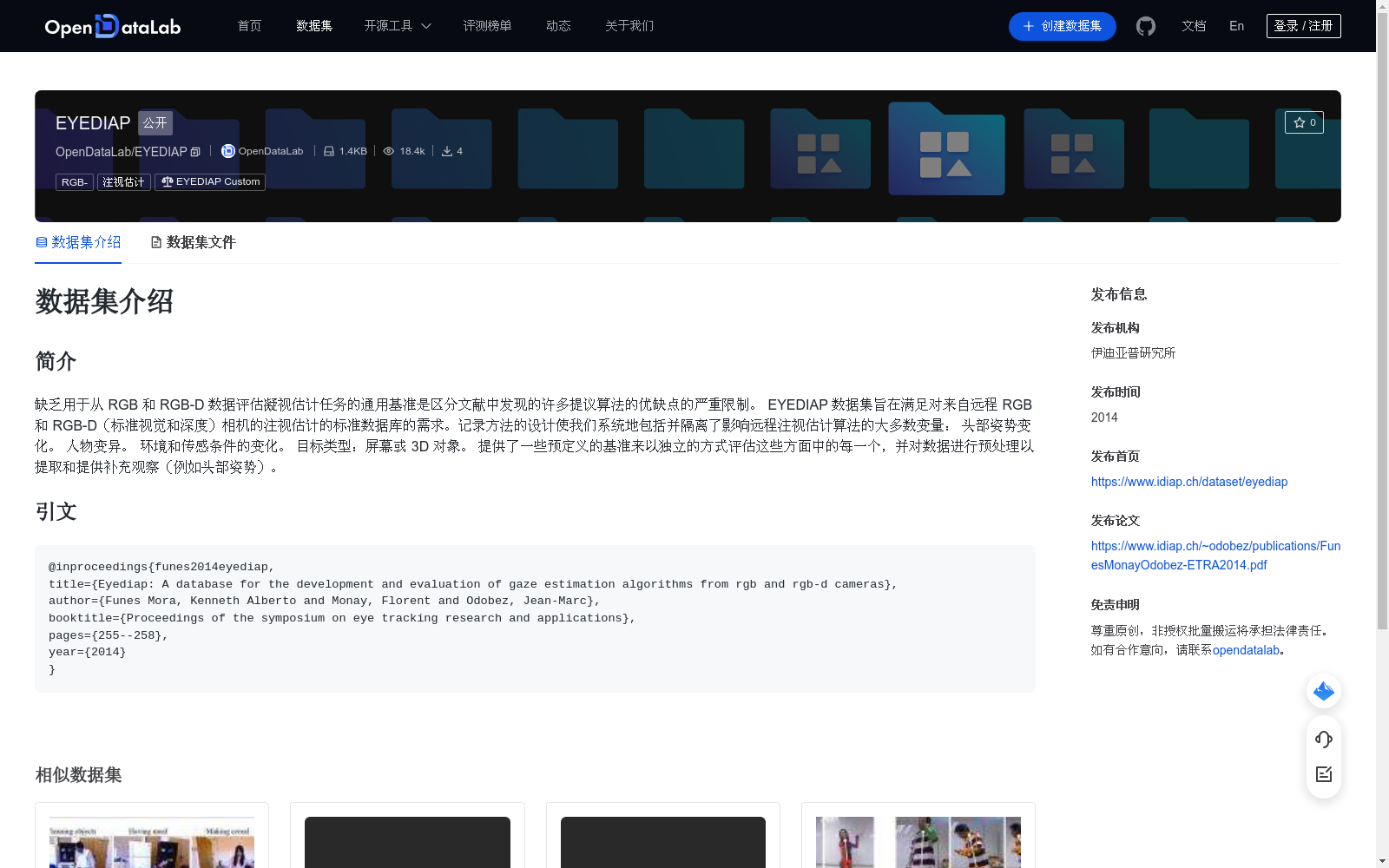
Task: Open the 评测榜单 menu item
Action: point(487,26)
